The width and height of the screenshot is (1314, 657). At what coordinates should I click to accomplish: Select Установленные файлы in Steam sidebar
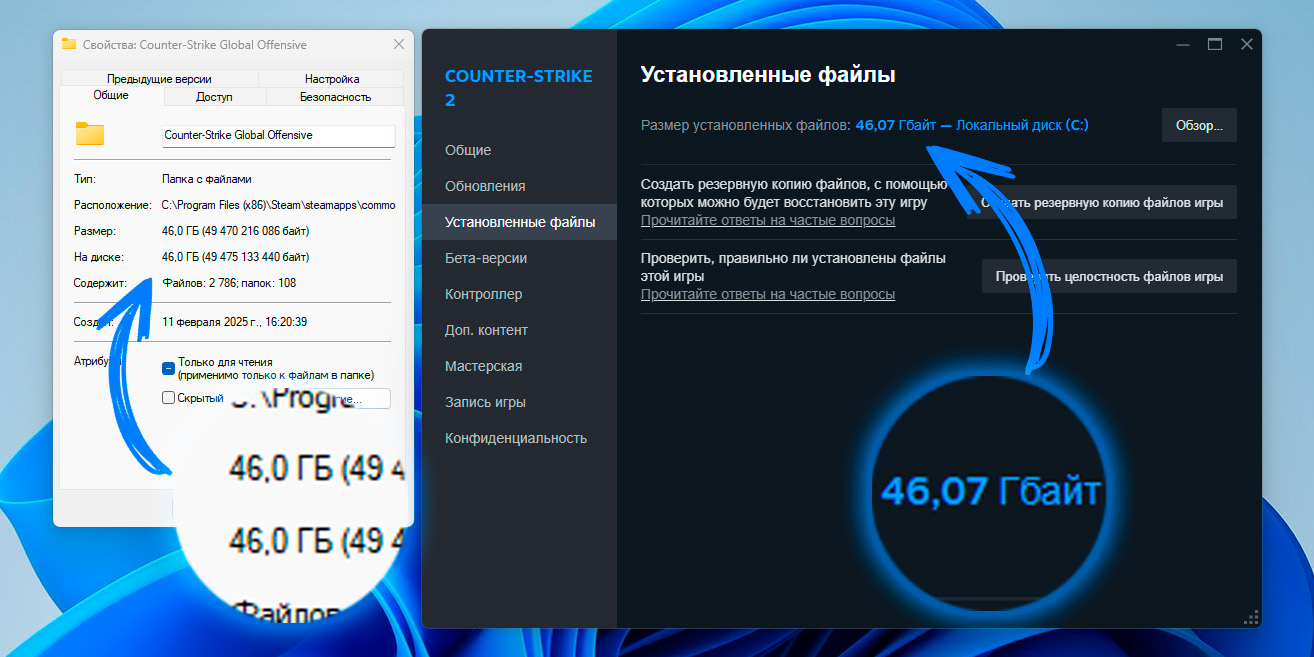point(519,222)
